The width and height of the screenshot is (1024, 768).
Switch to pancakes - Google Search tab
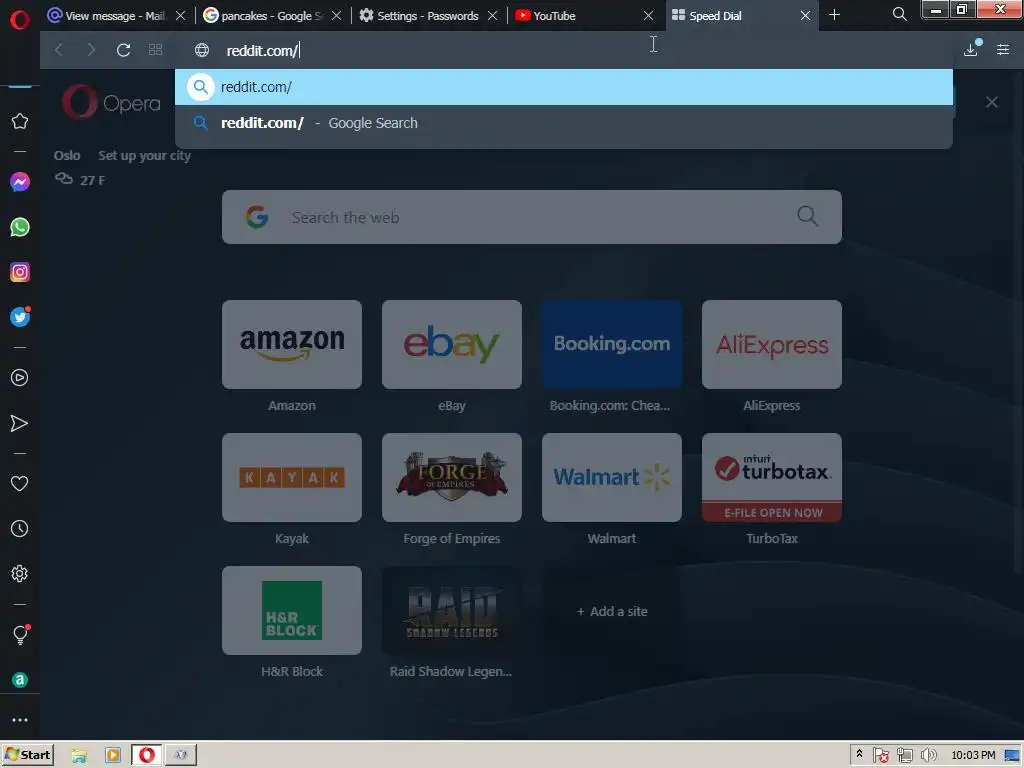tap(264, 15)
